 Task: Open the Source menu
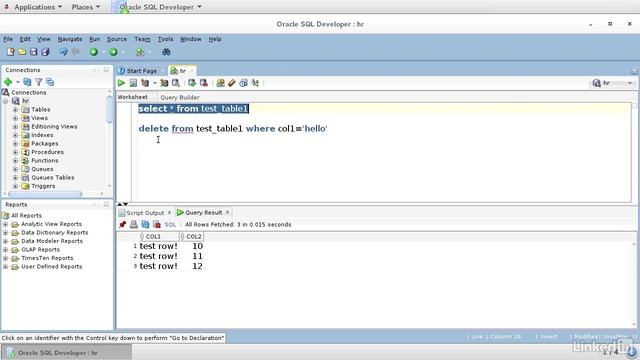[x=117, y=39]
